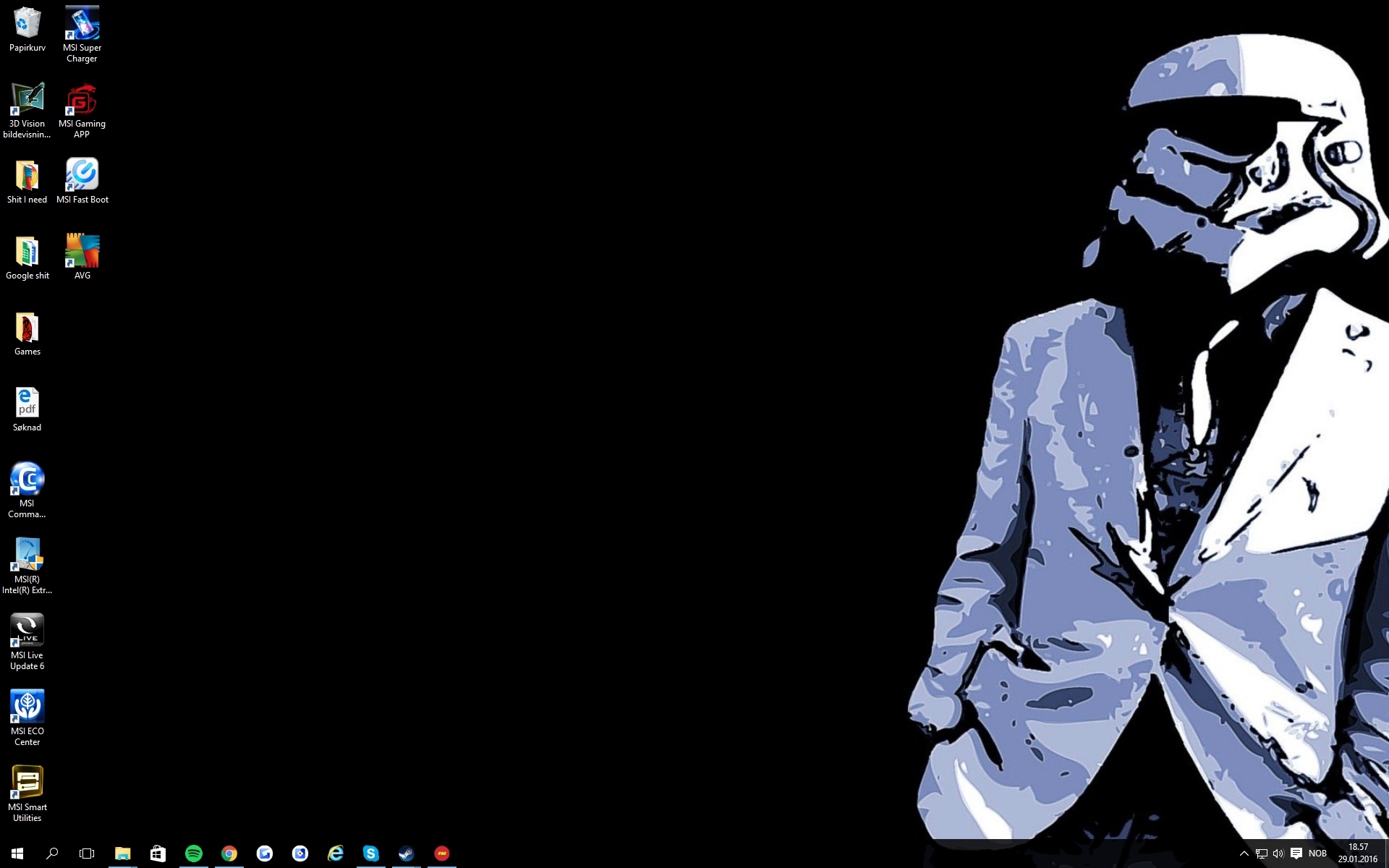Switch to Google Chrome in taskbar
Screen dimensions: 1389x868
click(x=229, y=854)
